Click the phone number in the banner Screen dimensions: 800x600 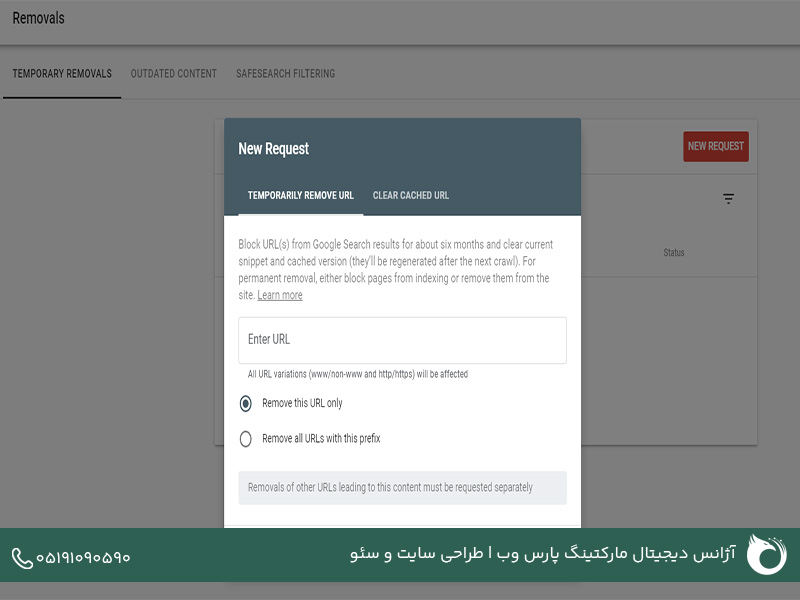[x=83, y=557]
